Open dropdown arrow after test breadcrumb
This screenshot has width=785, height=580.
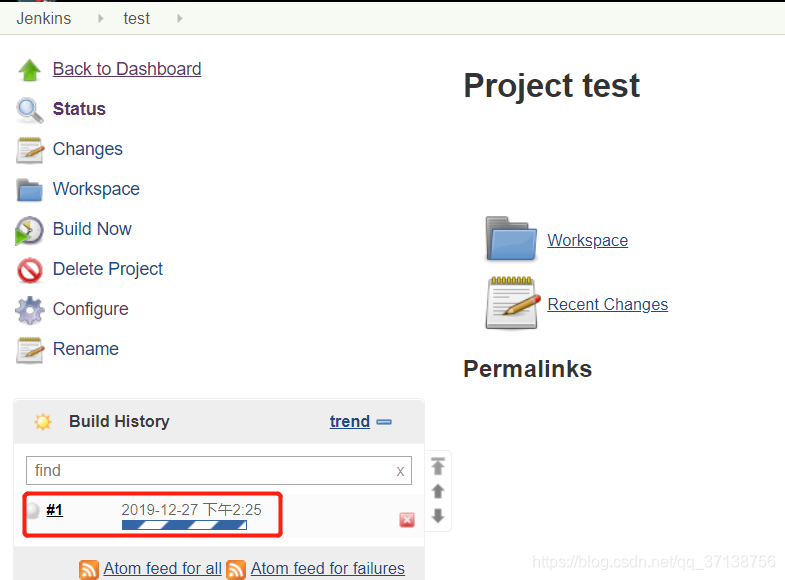180,19
